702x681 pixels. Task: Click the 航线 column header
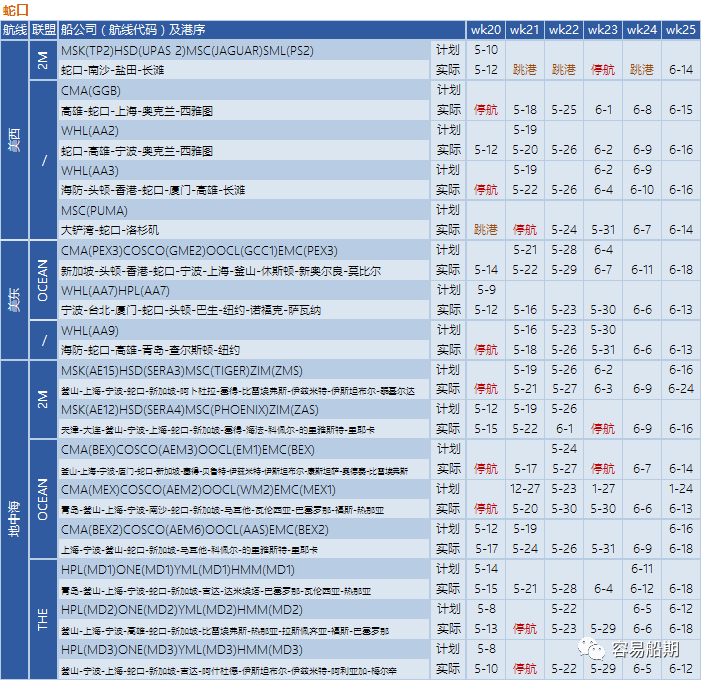(14, 30)
